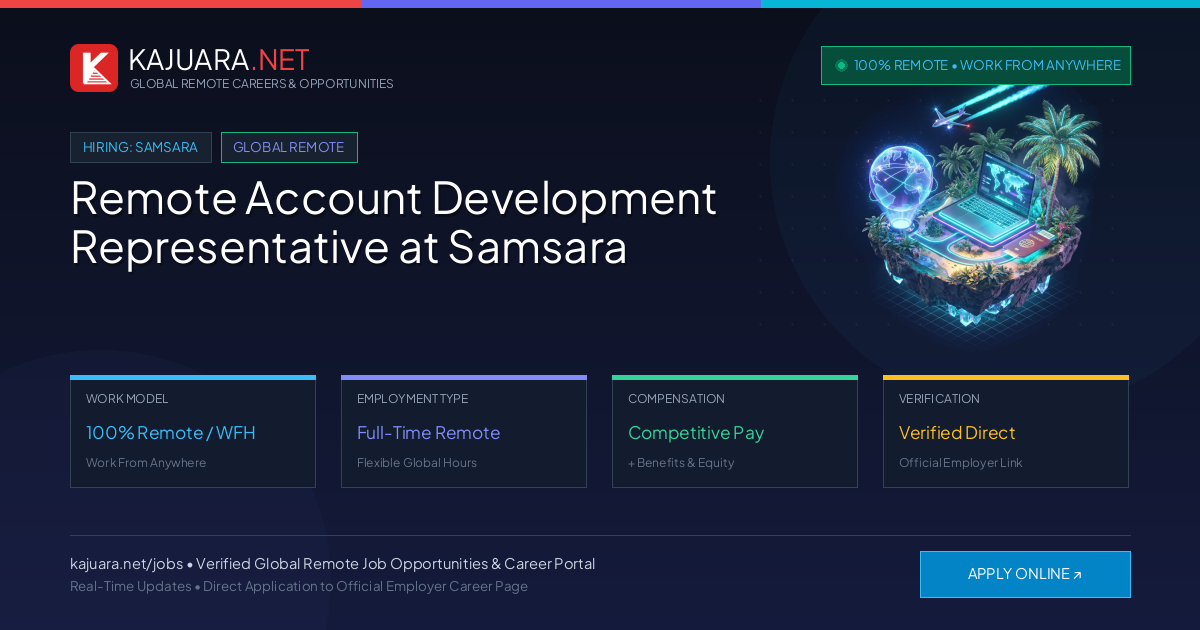Click the Competitive Pay value
The width and height of the screenshot is (1200, 630).
click(x=696, y=433)
